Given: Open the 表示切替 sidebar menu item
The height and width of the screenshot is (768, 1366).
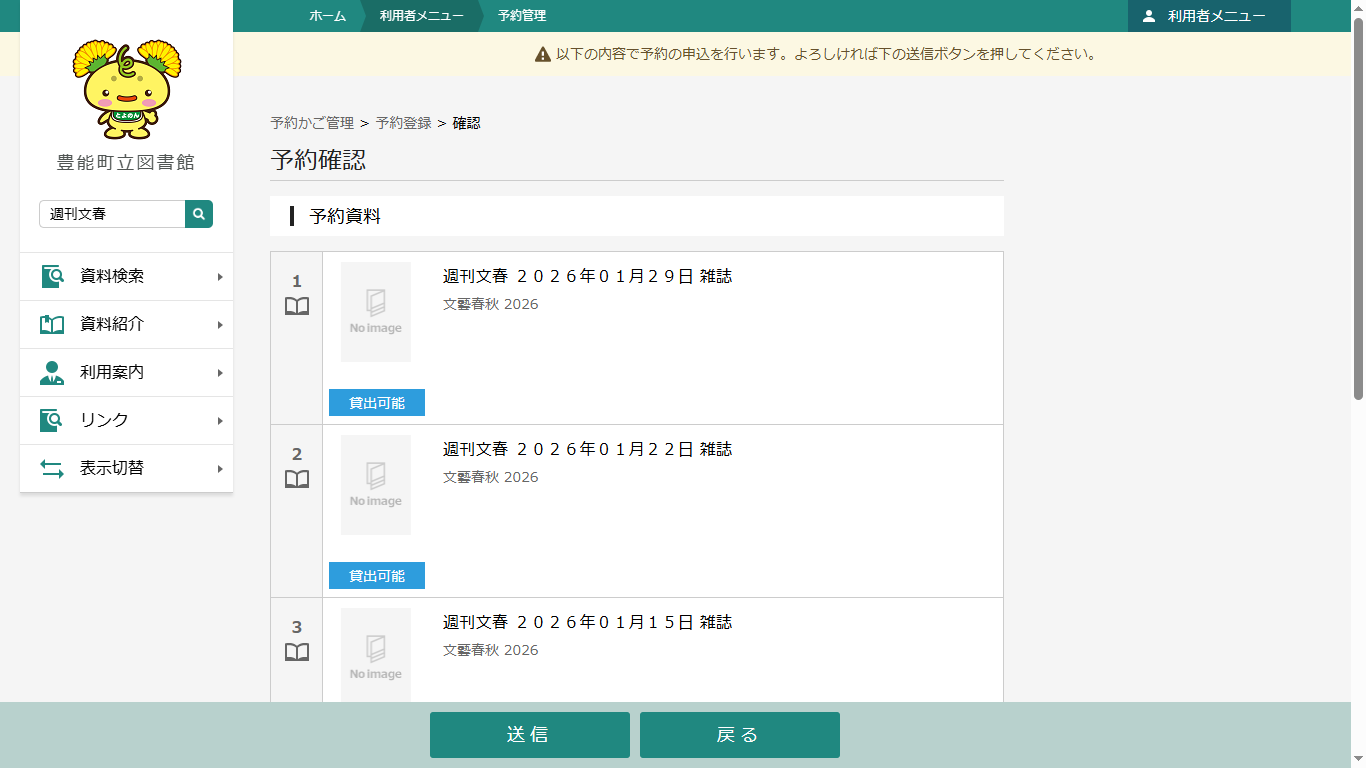Looking at the screenshot, I should (127, 469).
